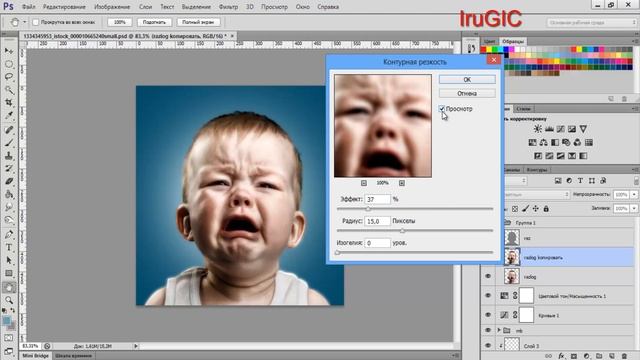640x360 pixels.
Task: Toggle visibility of the mb group
Action: tap(488, 330)
